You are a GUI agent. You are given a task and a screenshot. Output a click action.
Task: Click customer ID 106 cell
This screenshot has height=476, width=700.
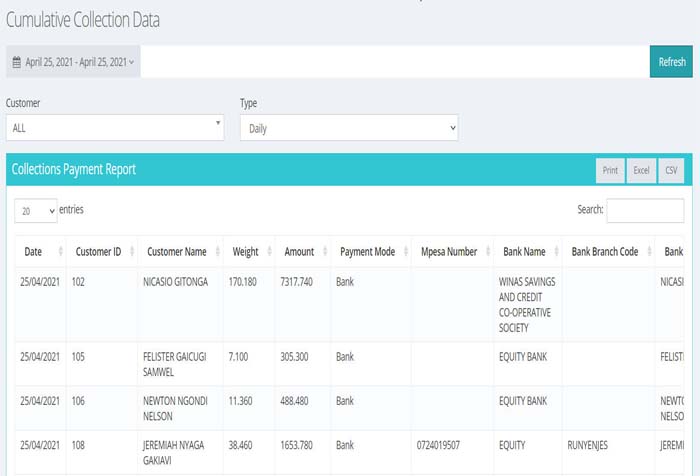point(102,408)
